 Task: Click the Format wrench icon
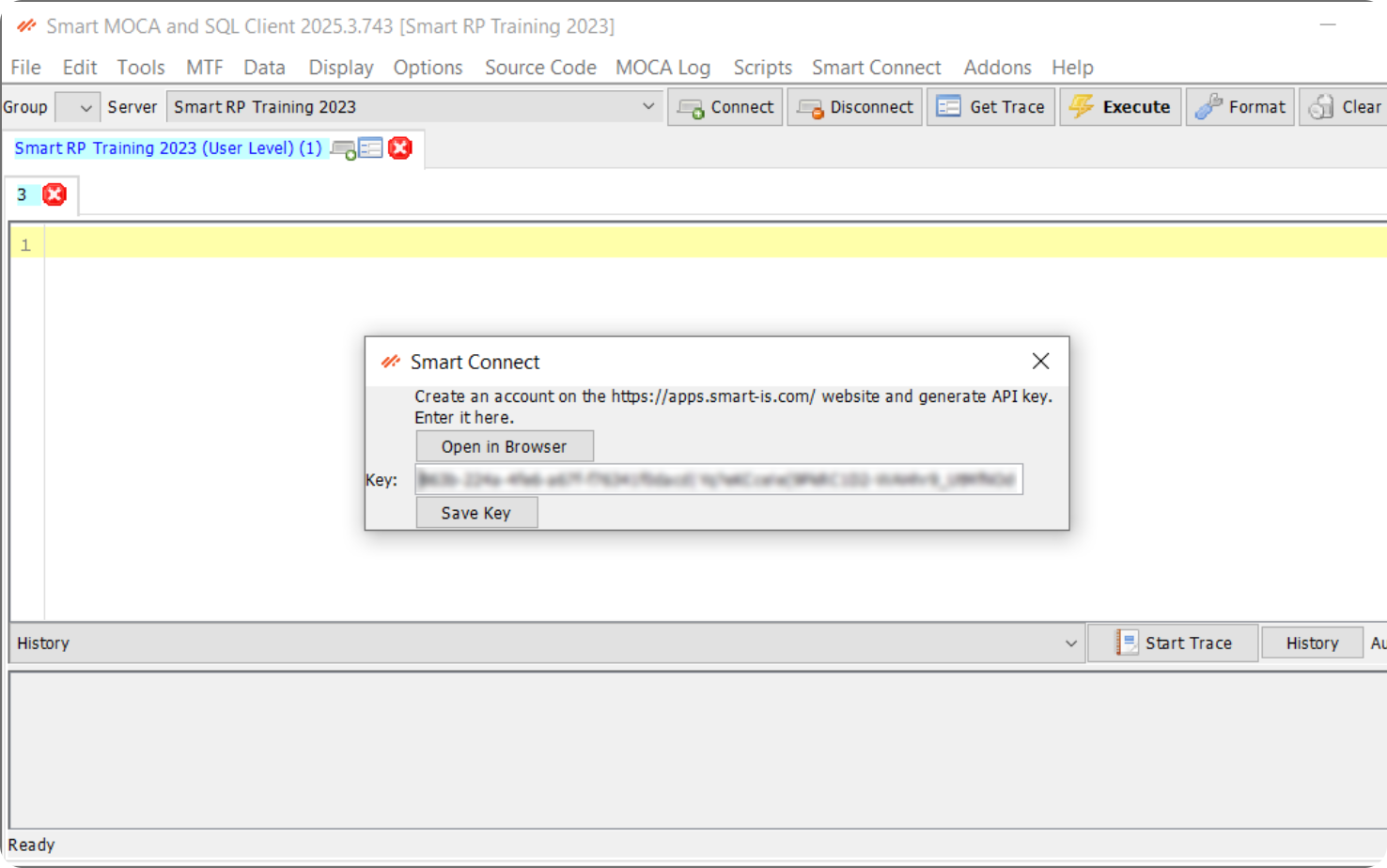(x=1208, y=106)
